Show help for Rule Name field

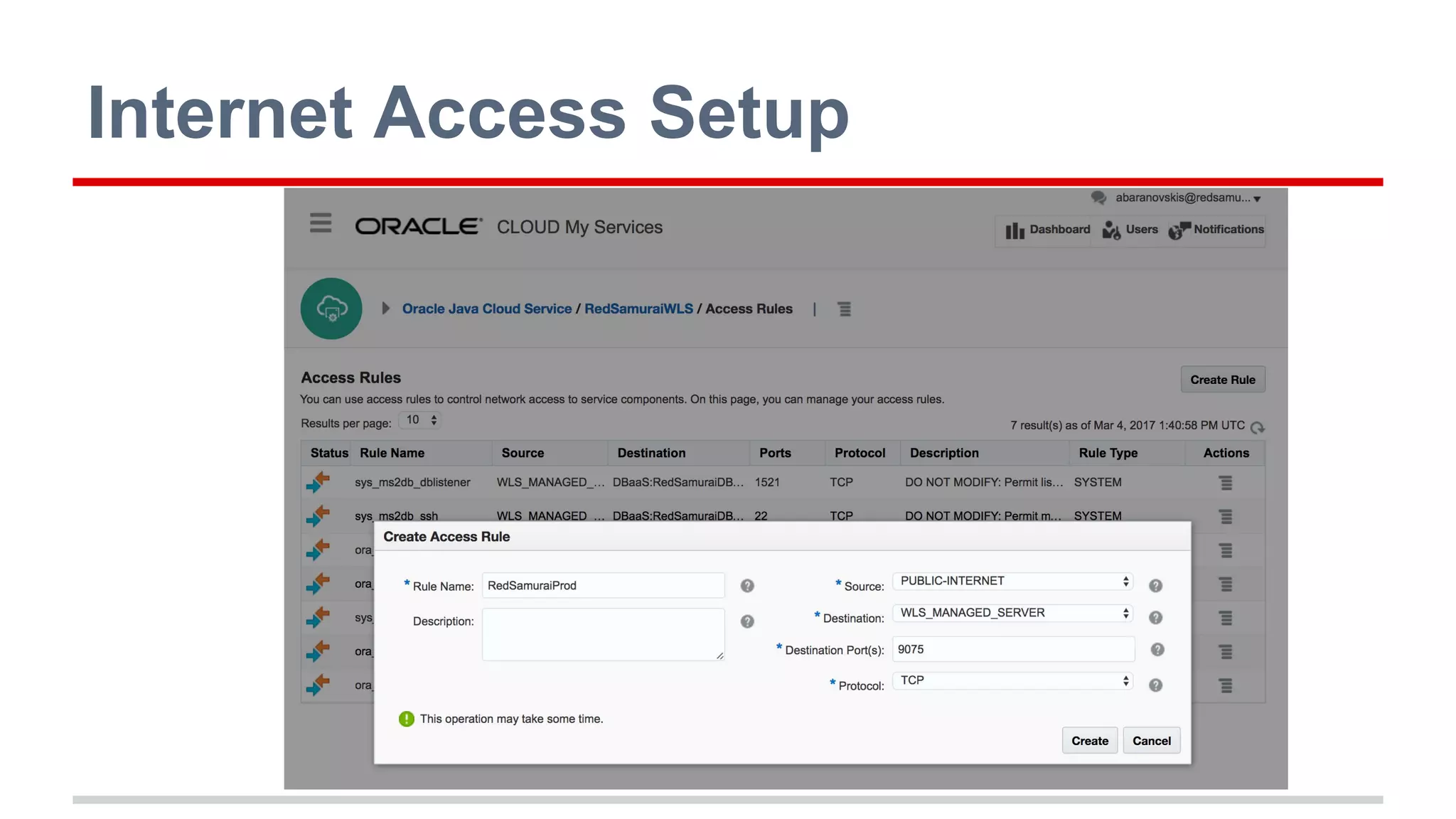coord(747,586)
